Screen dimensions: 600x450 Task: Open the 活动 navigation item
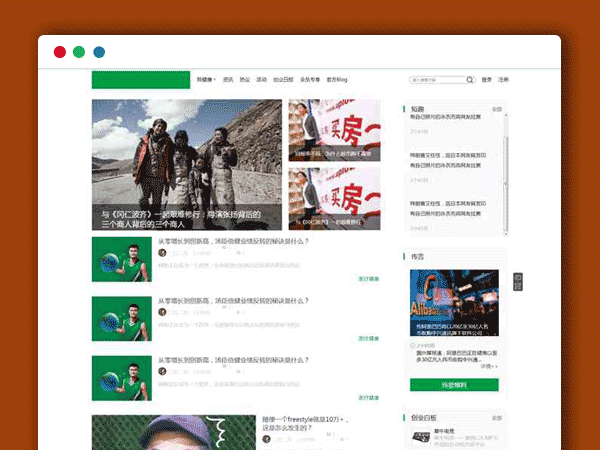click(x=261, y=79)
